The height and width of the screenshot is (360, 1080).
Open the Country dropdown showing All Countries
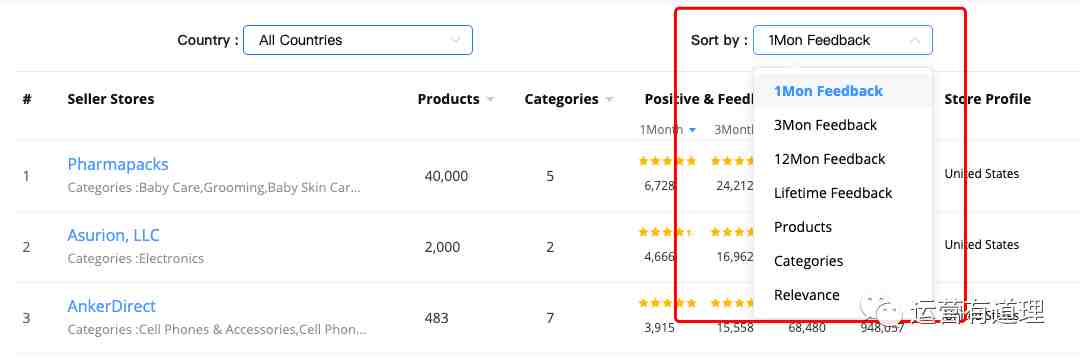coord(357,40)
